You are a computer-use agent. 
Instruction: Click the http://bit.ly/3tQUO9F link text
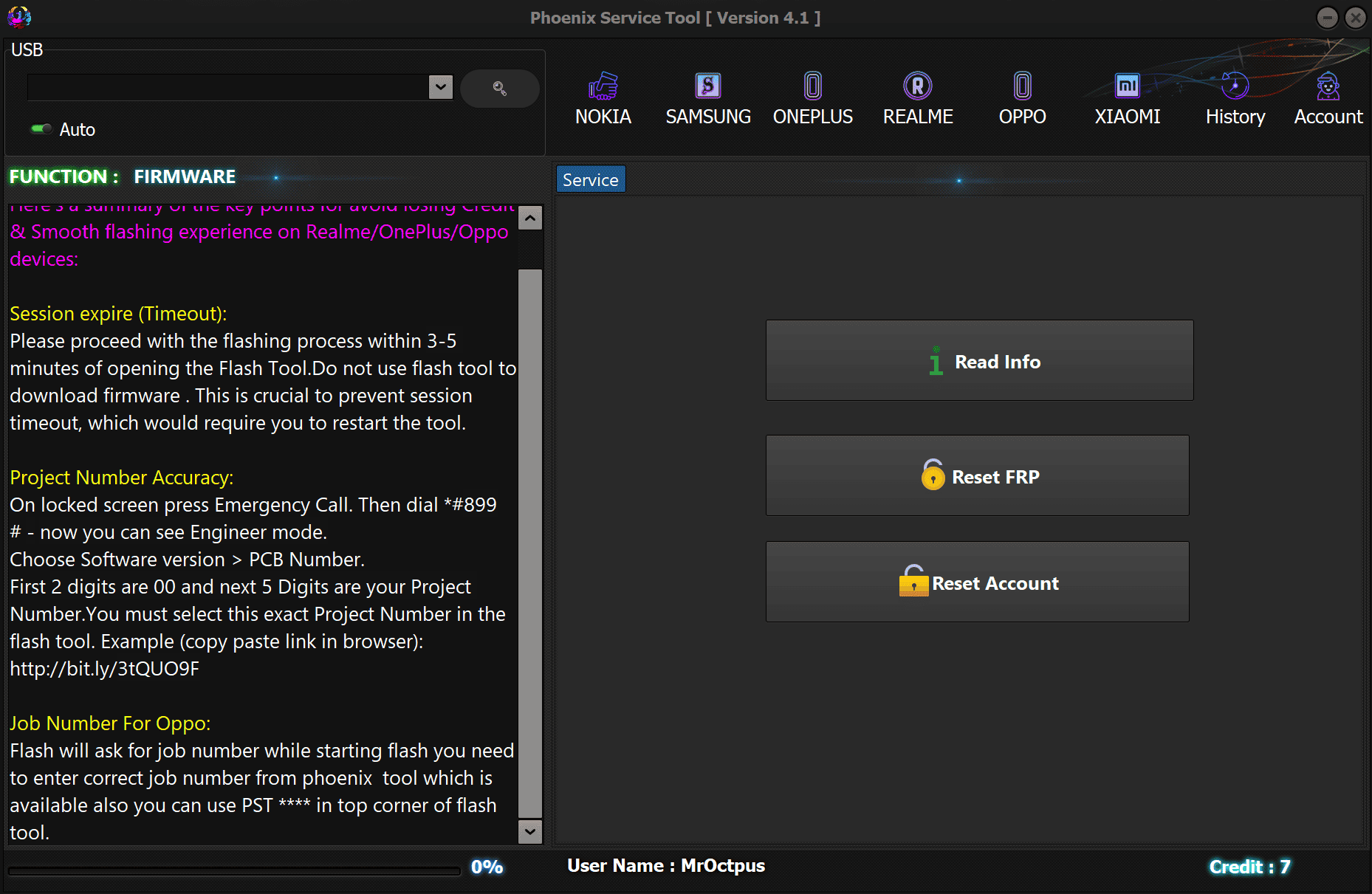105,669
